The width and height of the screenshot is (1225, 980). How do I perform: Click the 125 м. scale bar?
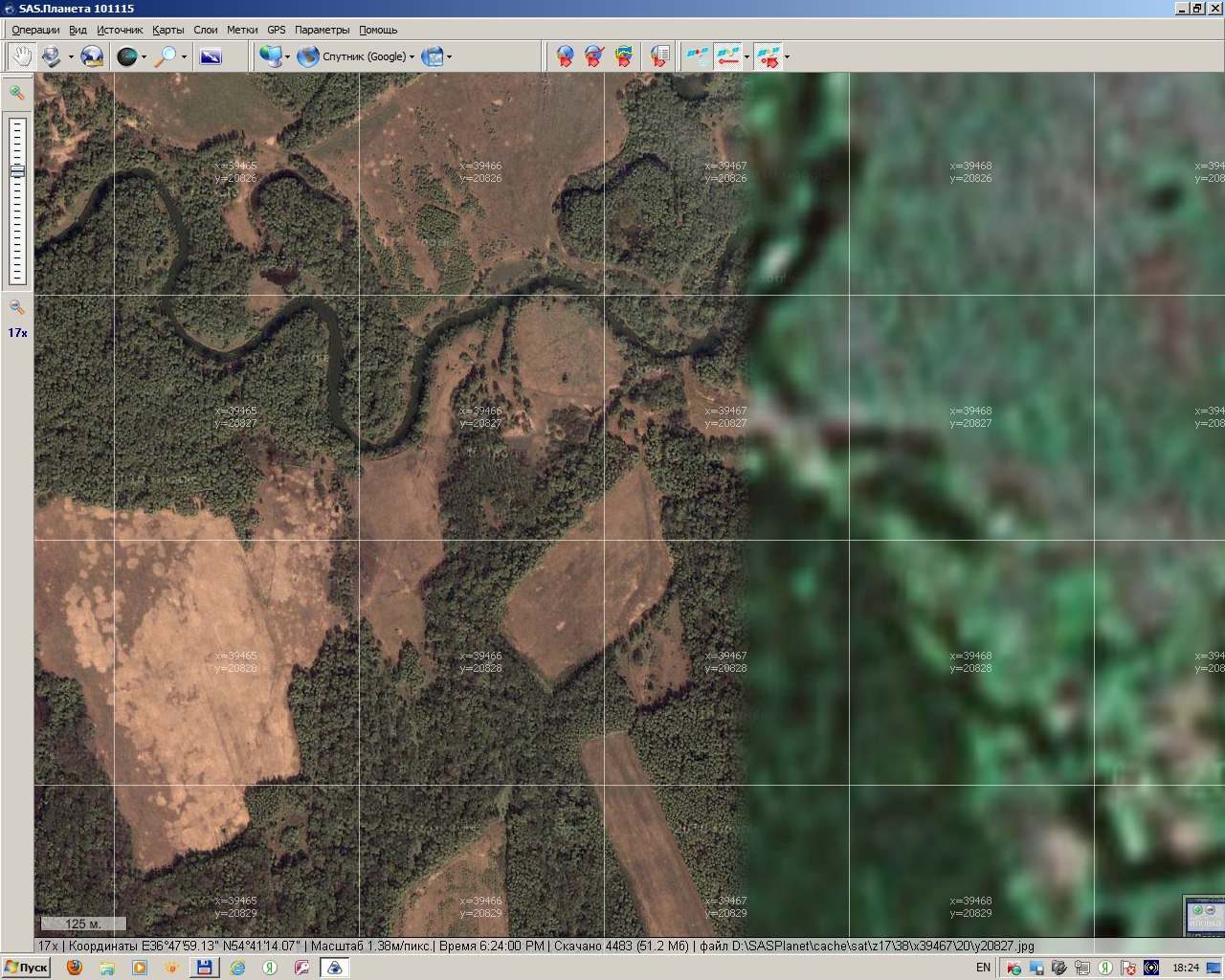81,924
